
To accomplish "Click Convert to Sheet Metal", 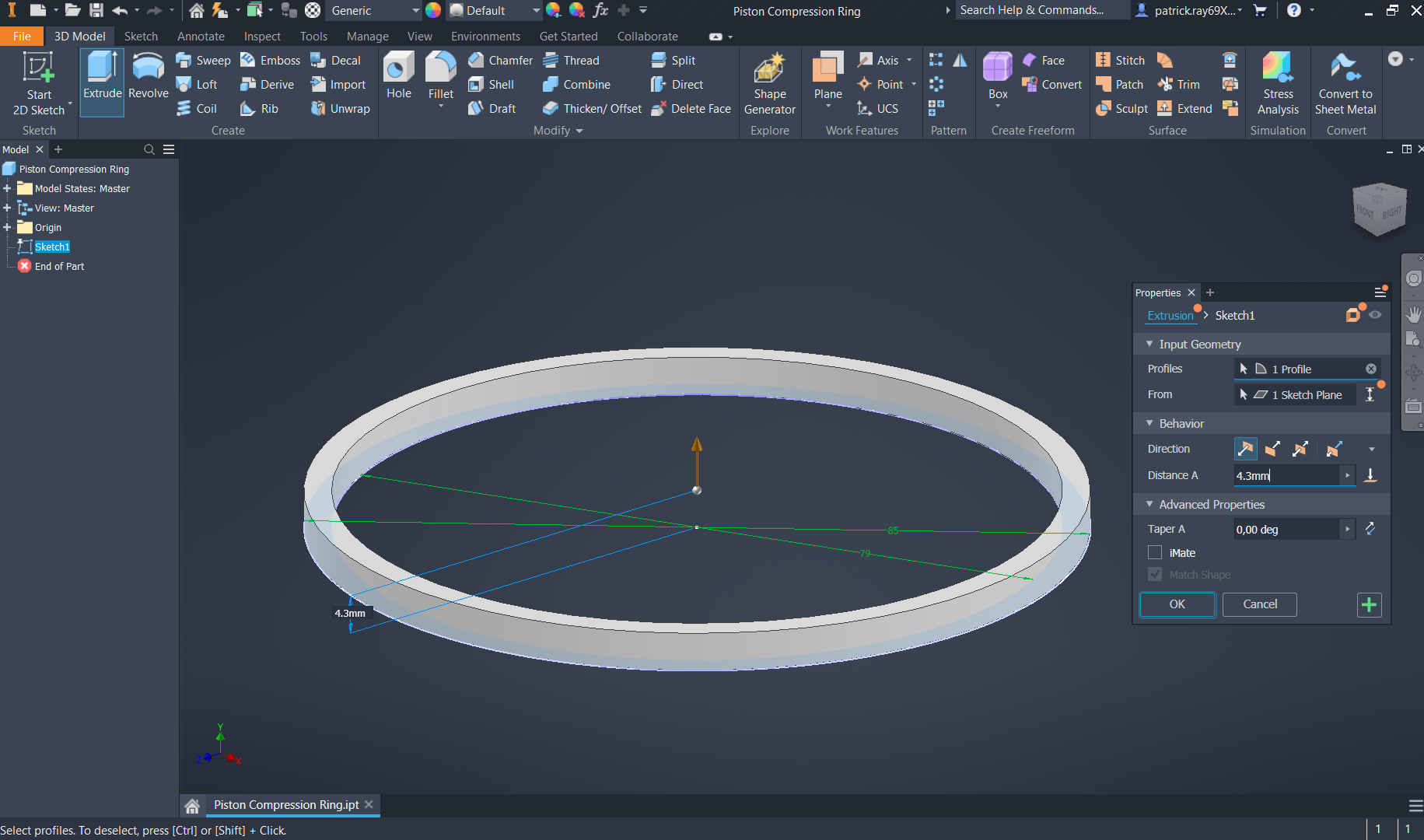I will pos(1345,82).
